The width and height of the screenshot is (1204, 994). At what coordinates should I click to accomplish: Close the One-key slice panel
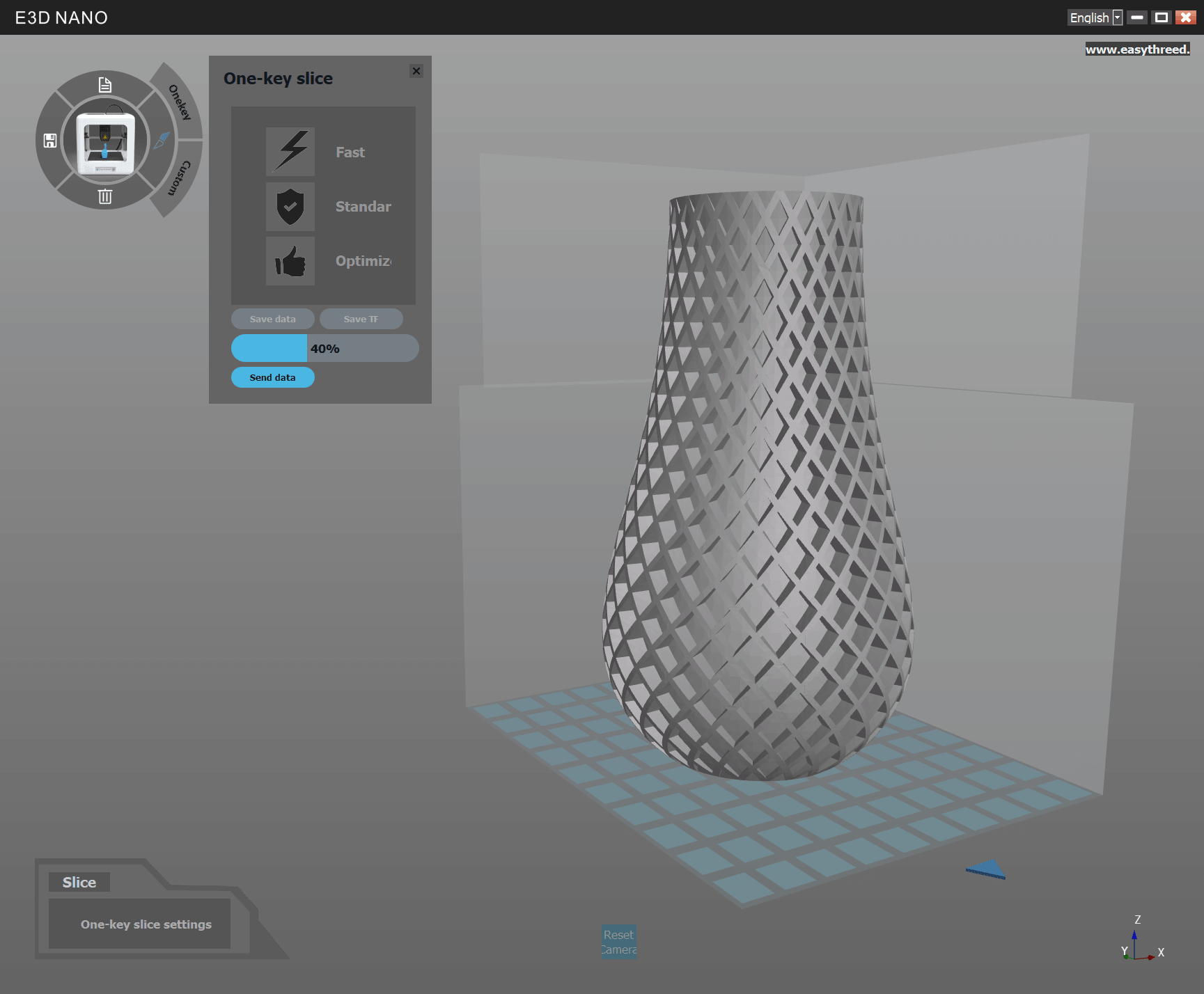(x=416, y=71)
